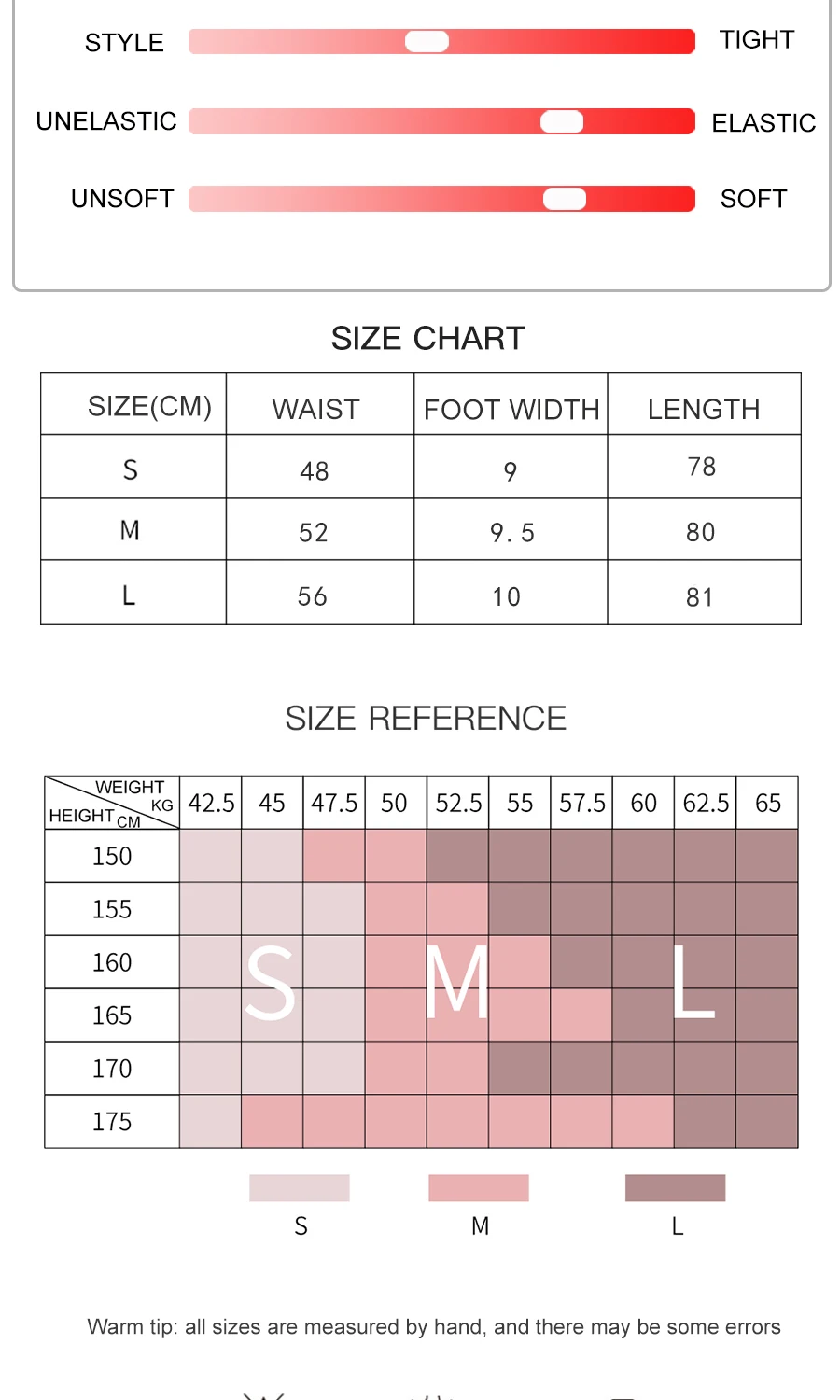Click the STYLE slider handle
This screenshot has height=1400, width=840.
pyautogui.click(x=427, y=41)
